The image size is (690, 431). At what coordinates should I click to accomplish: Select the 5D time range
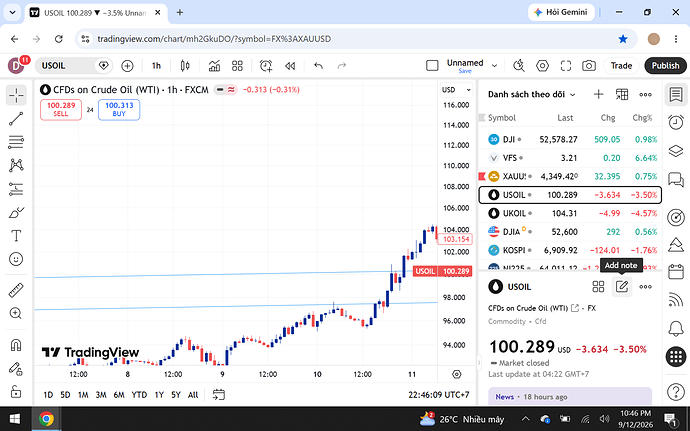tap(65, 395)
